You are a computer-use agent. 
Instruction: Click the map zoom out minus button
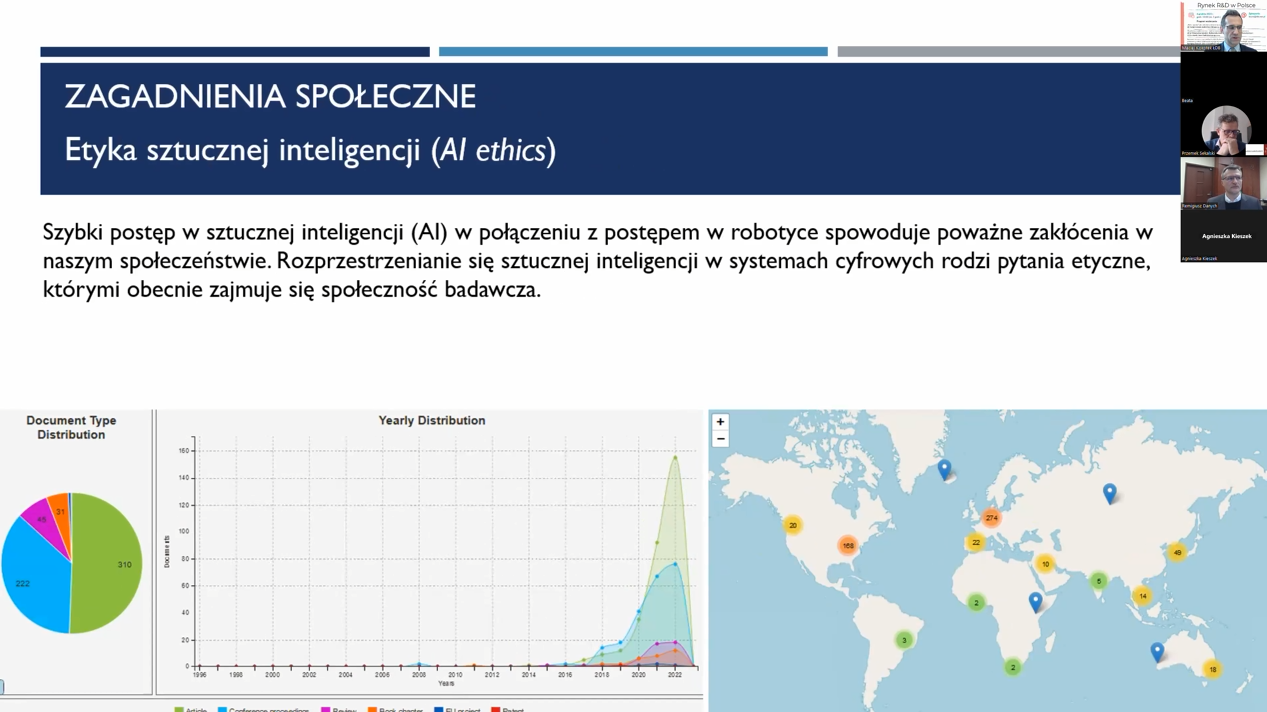coord(720,439)
